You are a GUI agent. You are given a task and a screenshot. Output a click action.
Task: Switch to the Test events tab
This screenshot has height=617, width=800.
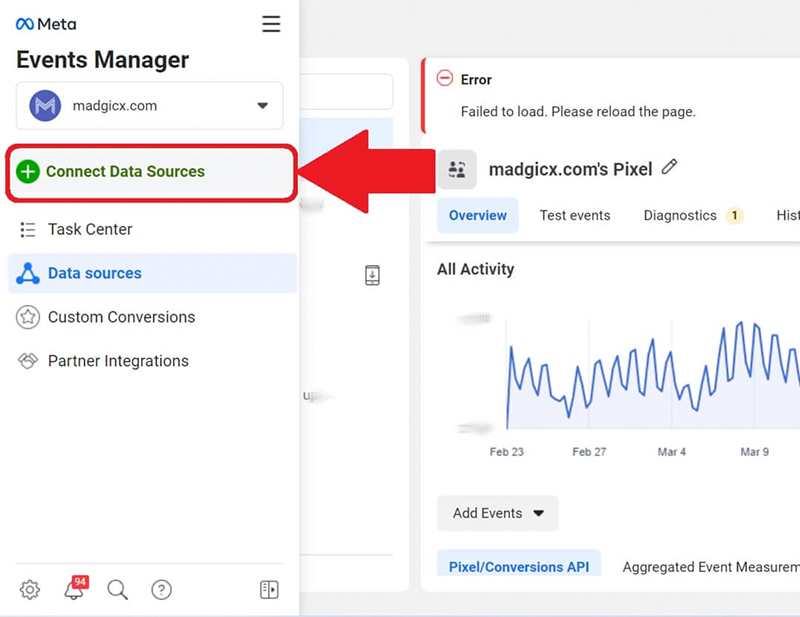click(575, 215)
